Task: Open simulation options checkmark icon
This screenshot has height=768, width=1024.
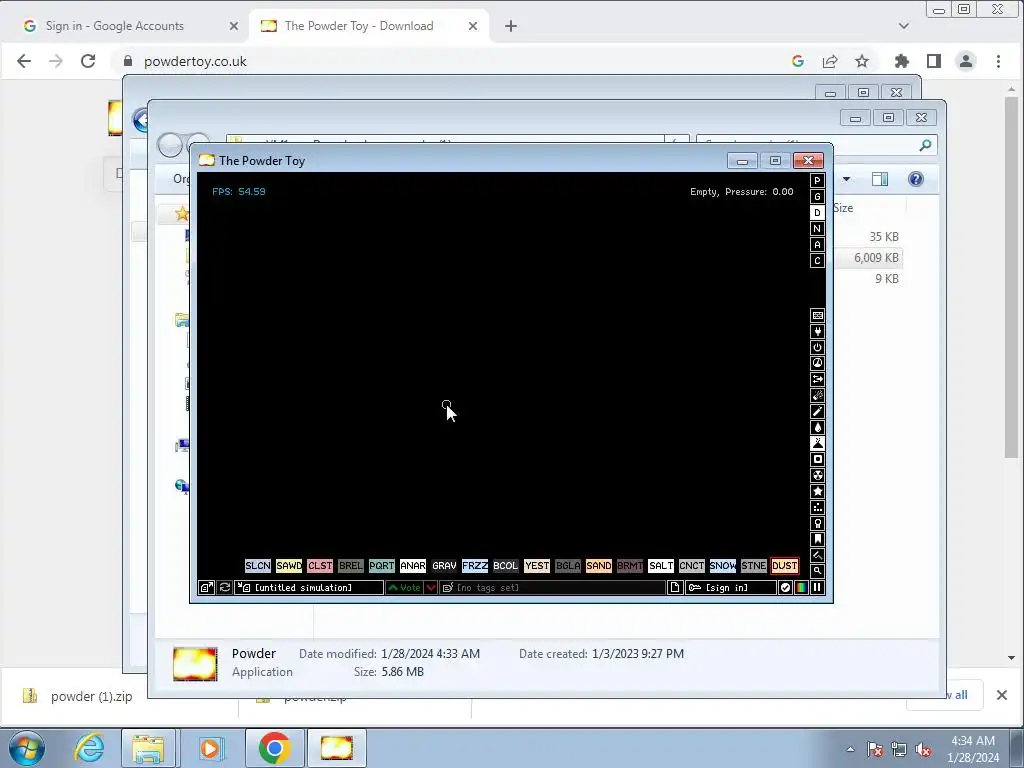Action: [x=785, y=588]
